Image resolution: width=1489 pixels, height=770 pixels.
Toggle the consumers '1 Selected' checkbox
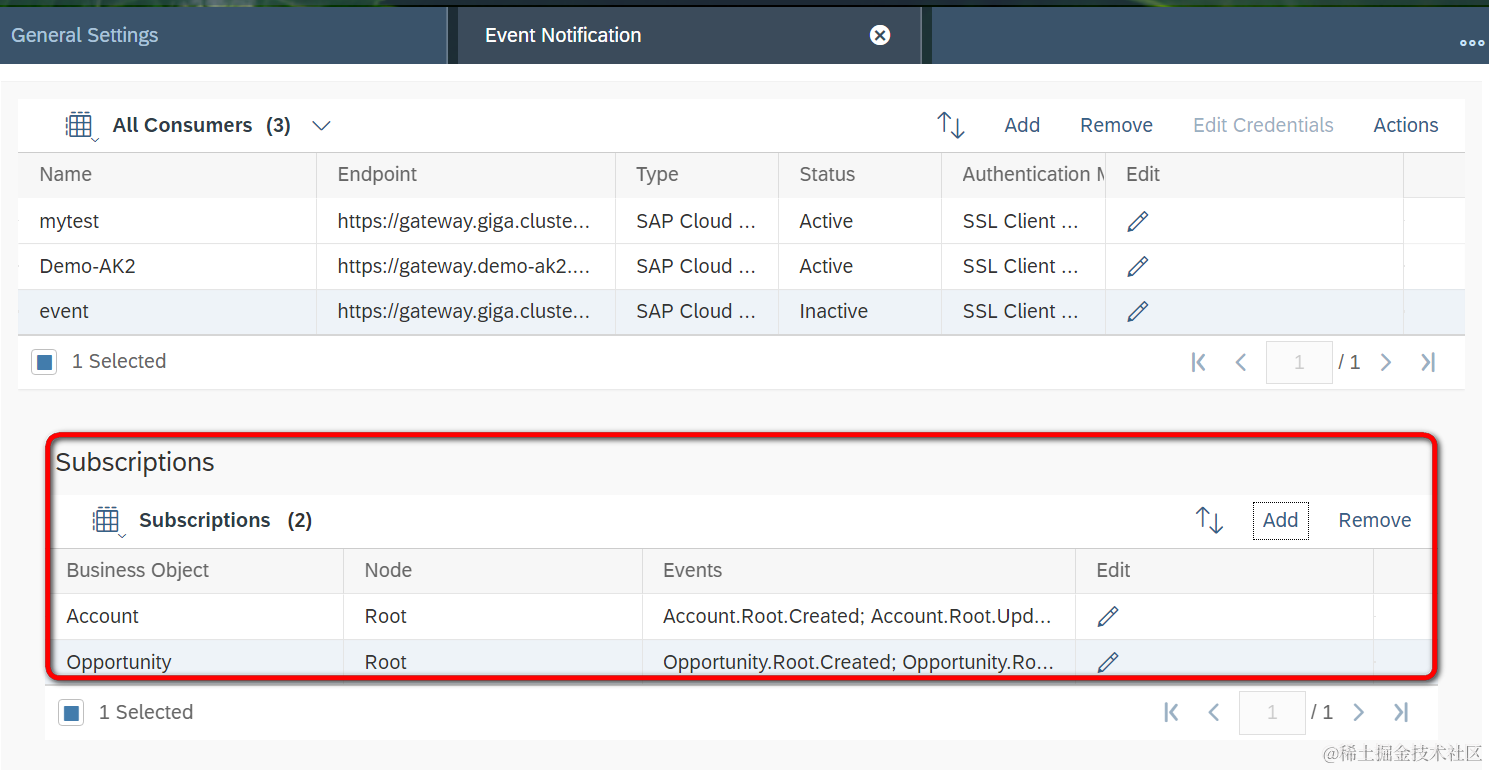(44, 362)
